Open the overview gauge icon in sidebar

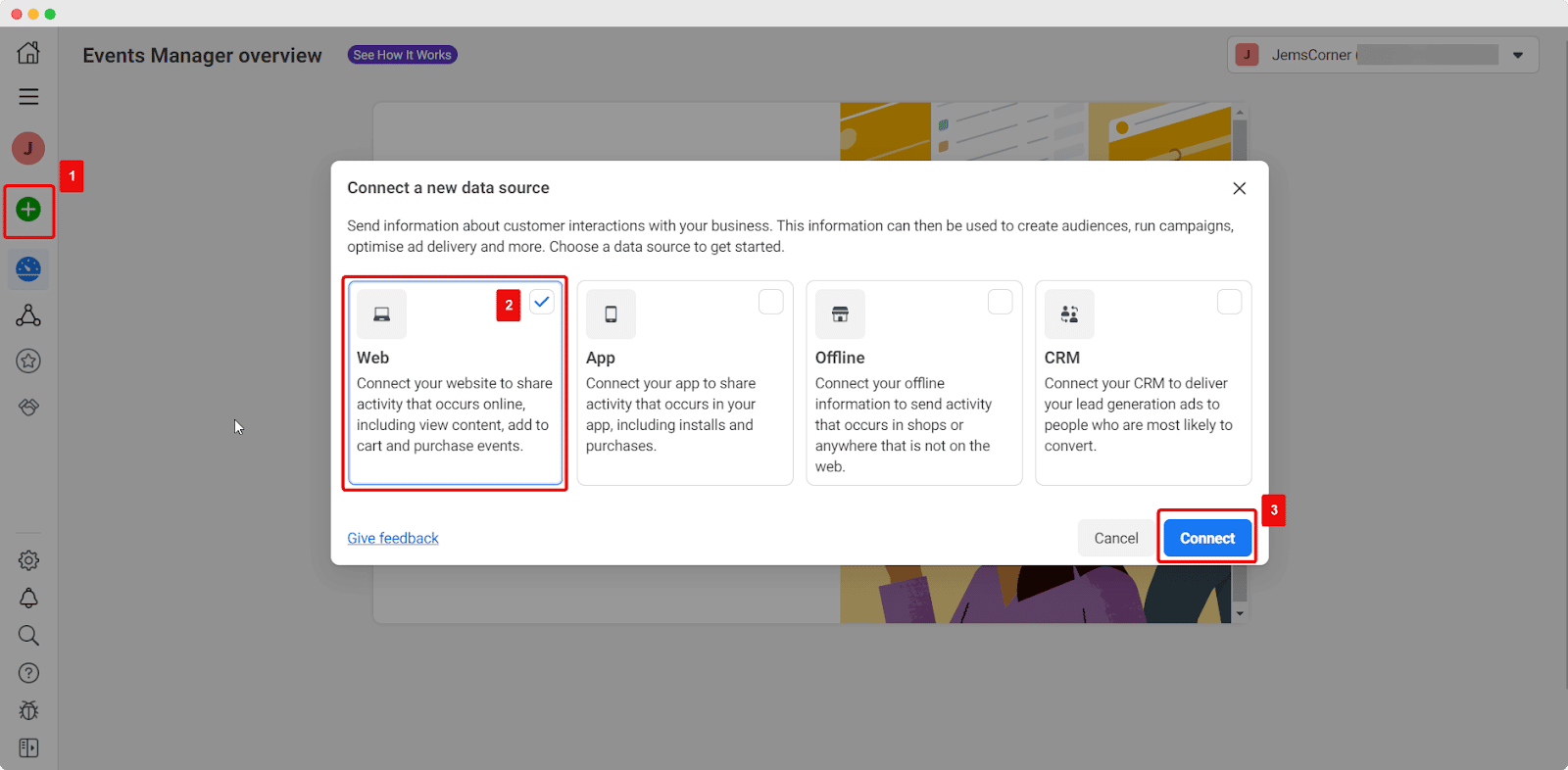click(28, 268)
